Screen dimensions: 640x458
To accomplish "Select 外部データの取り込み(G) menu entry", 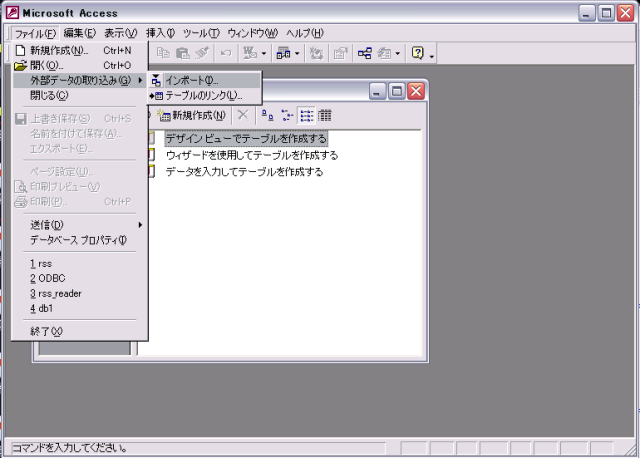I will click(80, 80).
